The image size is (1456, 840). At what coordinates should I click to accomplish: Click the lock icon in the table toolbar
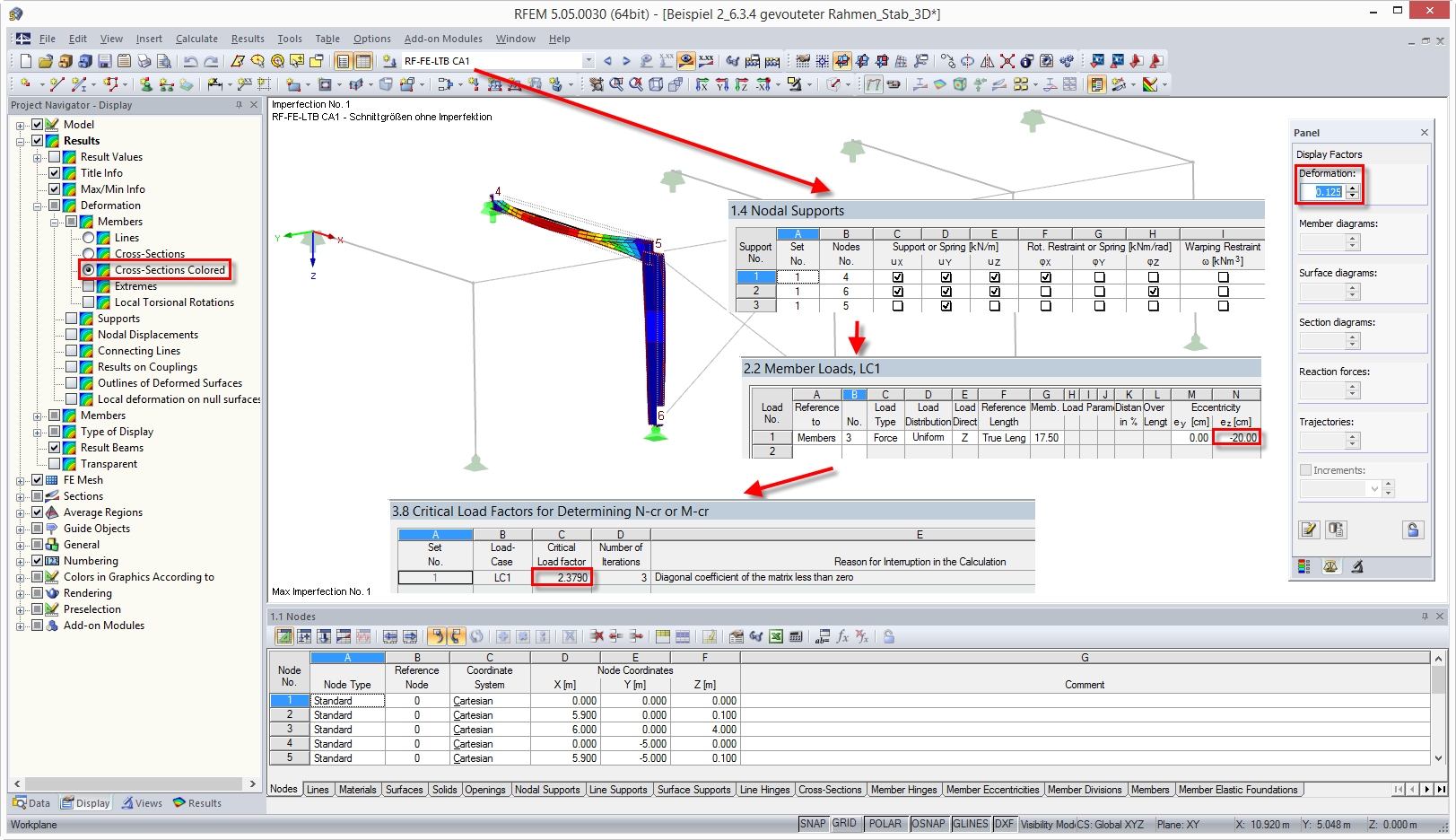pyautogui.click(x=889, y=636)
